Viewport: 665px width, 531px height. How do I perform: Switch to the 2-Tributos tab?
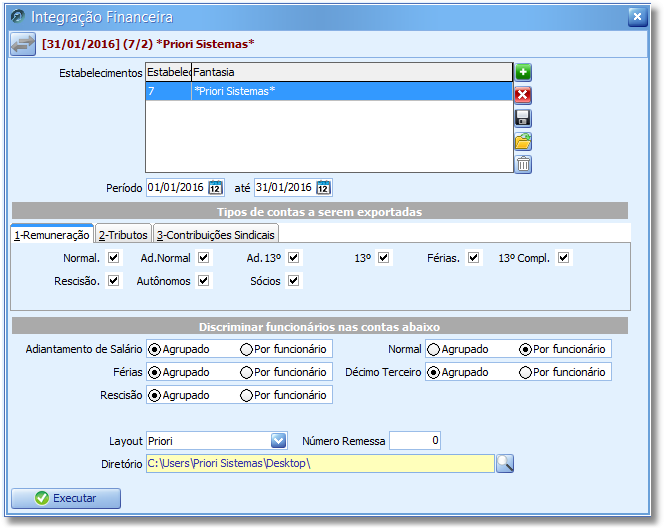pyautogui.click(x=123, y=235)
